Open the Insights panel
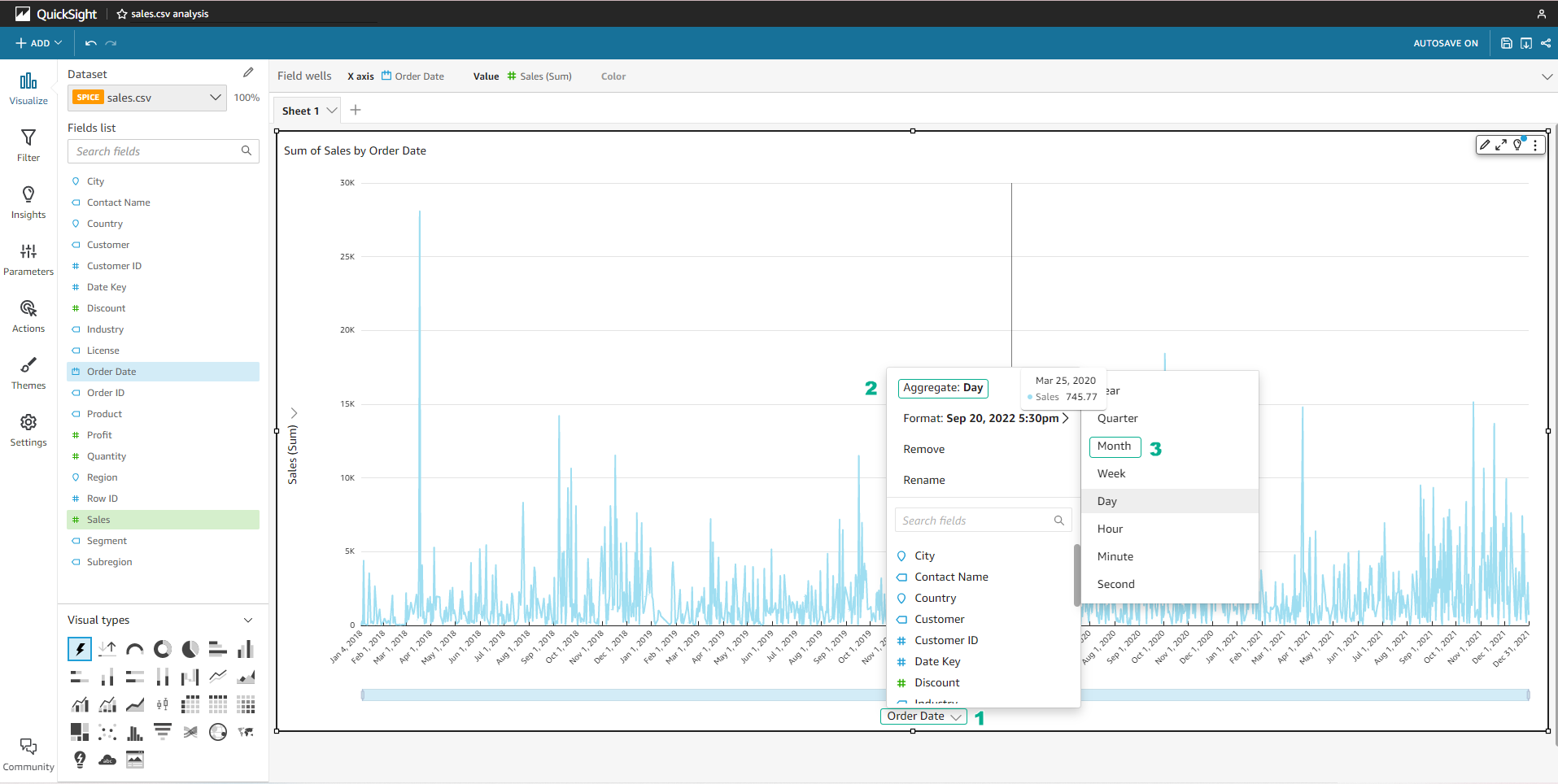Screen dimensions: 1558x784 (28, 203)
